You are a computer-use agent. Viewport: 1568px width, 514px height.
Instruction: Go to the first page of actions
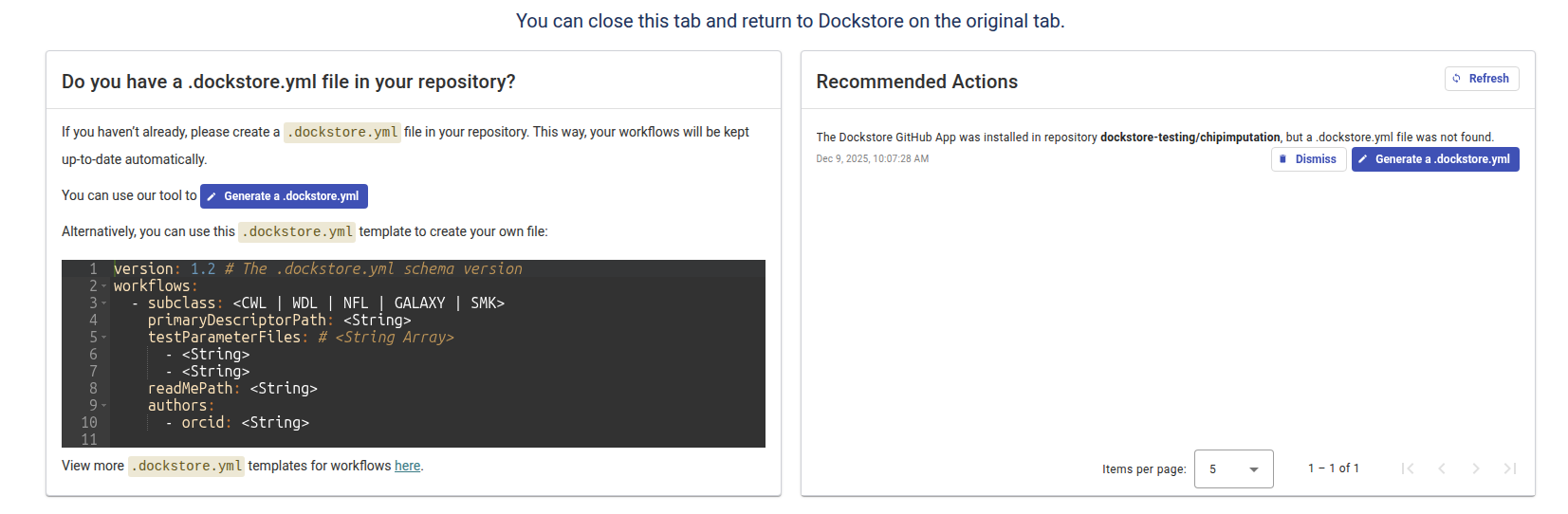1408,468
